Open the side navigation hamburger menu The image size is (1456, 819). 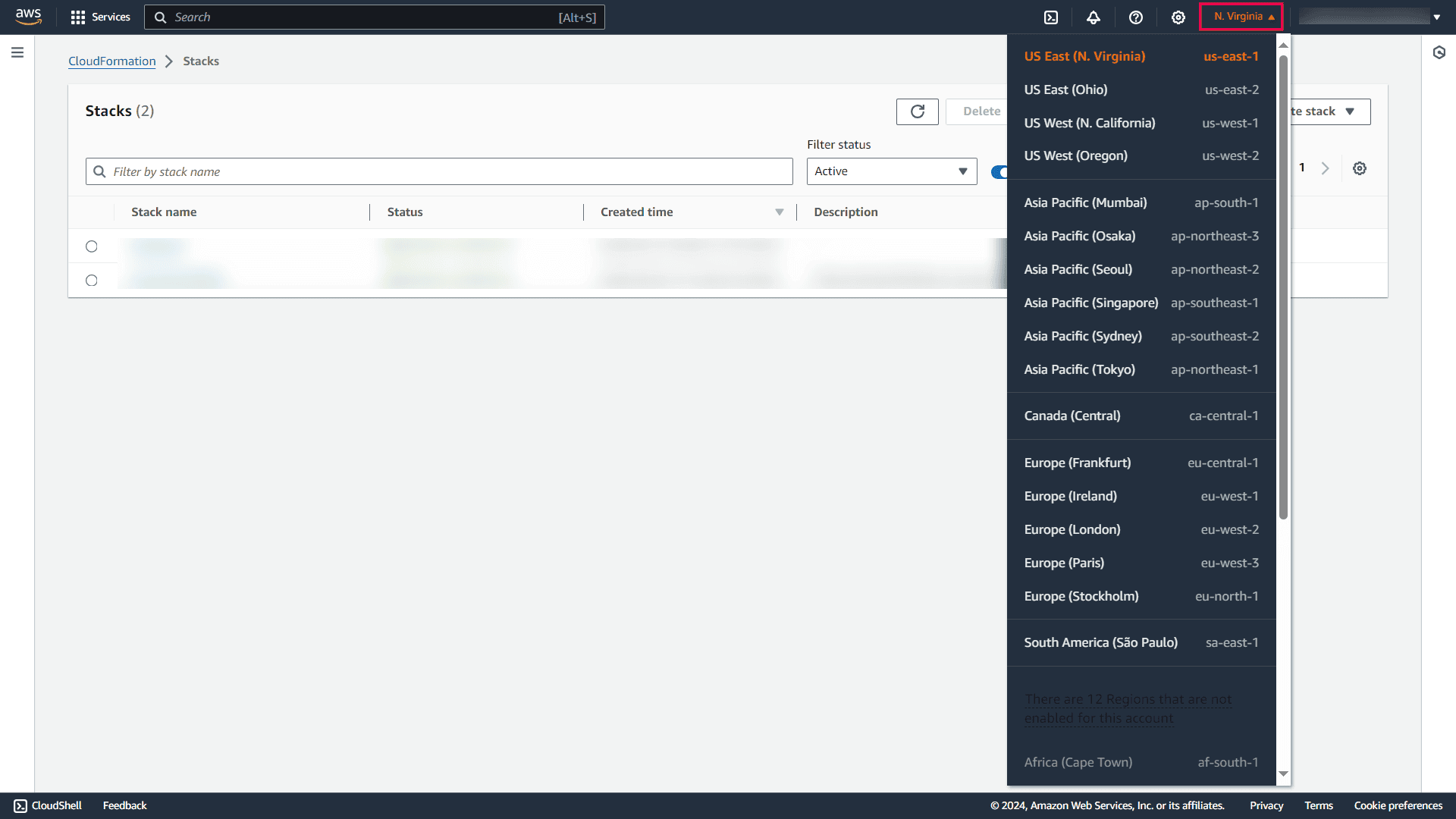pyautogui.click(x=17, y=52)
